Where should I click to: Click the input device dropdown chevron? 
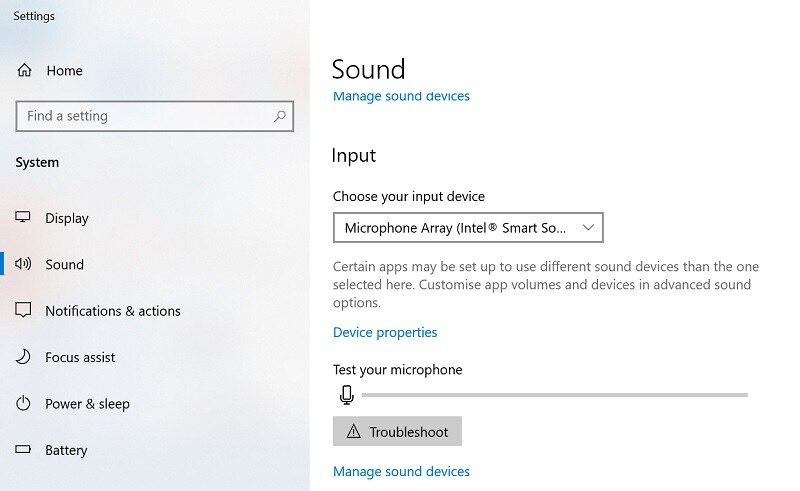coord(588,228)
